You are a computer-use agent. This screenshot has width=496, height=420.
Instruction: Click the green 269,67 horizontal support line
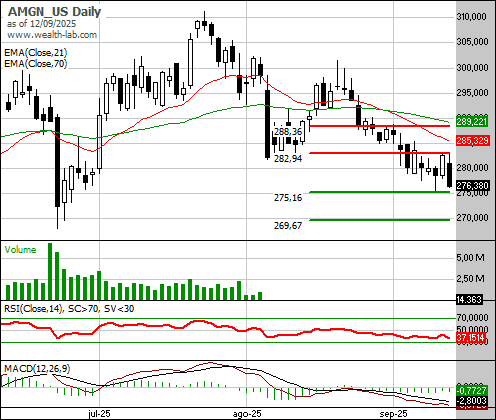(x=380, y=220)
